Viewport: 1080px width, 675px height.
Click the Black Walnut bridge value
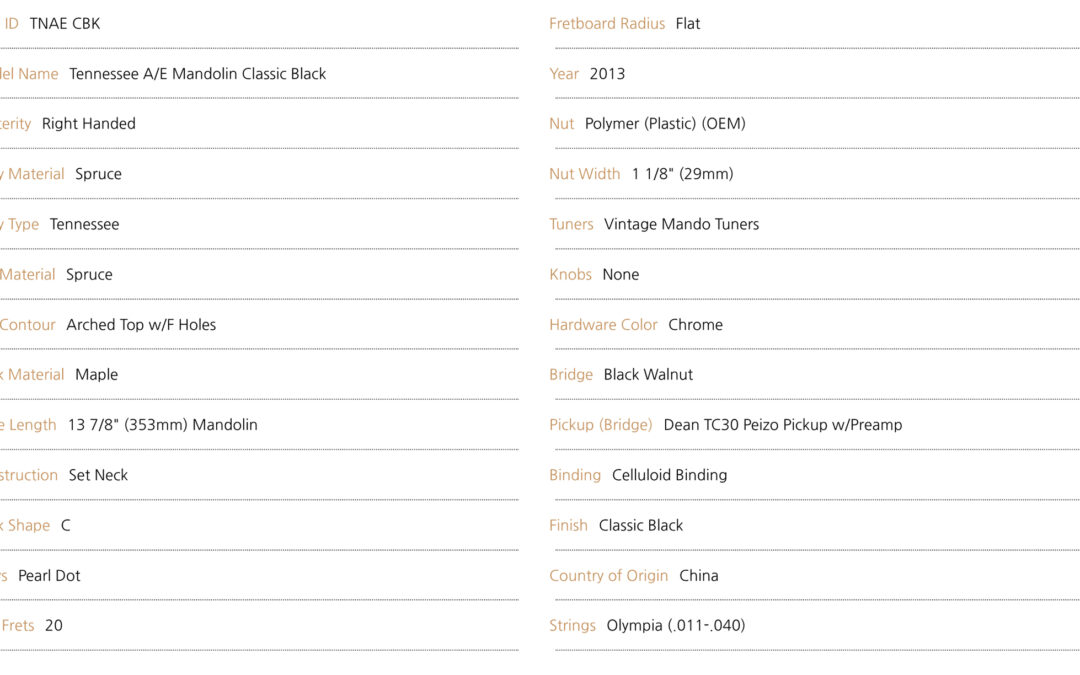648,375
